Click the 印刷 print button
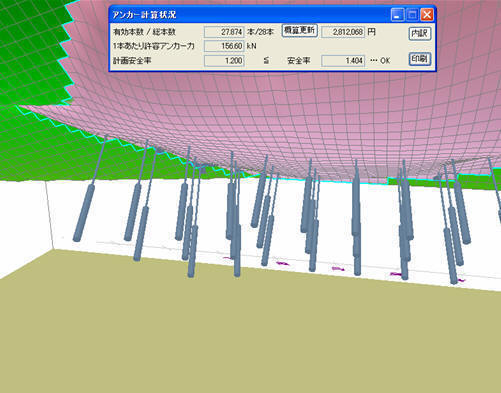Viewport: 501px width, 393px height. point(420,59)
